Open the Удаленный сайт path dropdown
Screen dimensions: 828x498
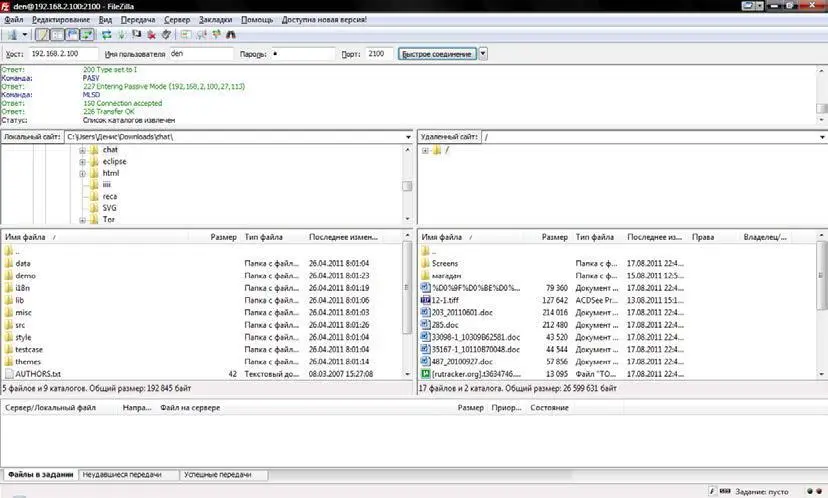[x=822, y=137]
